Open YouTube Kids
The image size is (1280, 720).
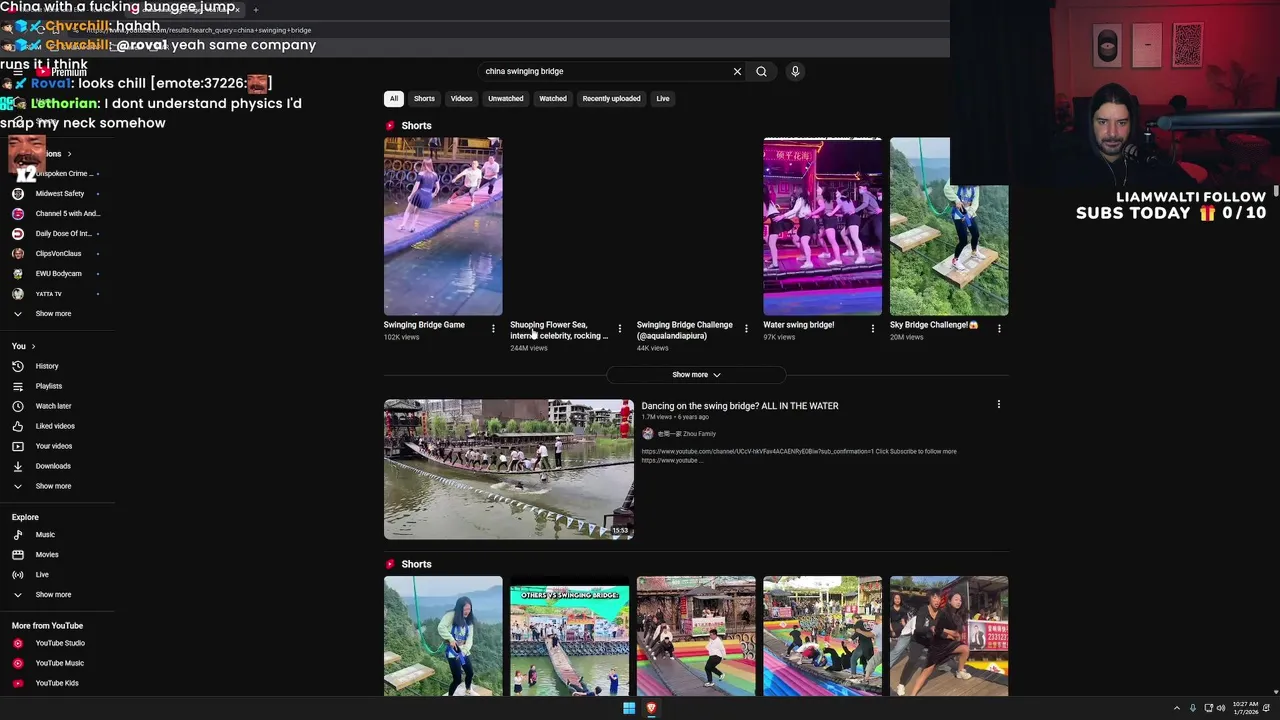pos(57,683)
